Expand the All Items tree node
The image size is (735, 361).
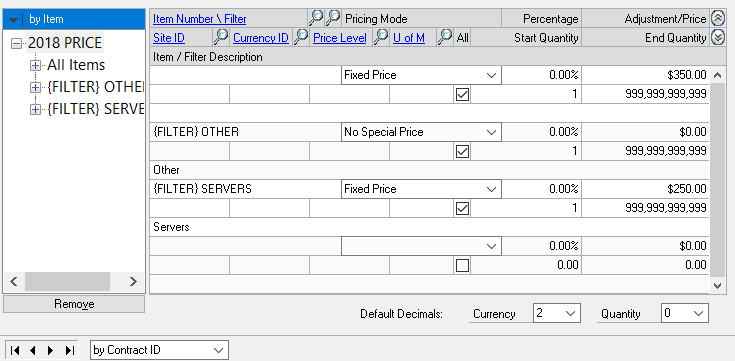pyautogui.click(x=35, y=65)
